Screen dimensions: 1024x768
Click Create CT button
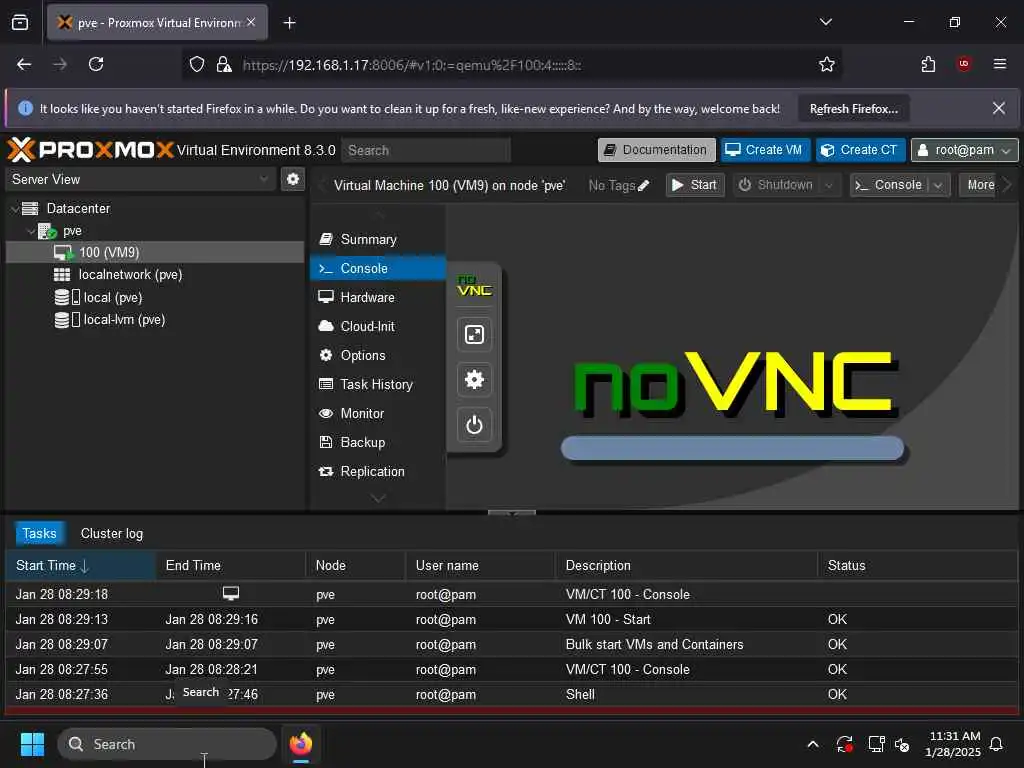pyautogui.click(x=861, y=150)
